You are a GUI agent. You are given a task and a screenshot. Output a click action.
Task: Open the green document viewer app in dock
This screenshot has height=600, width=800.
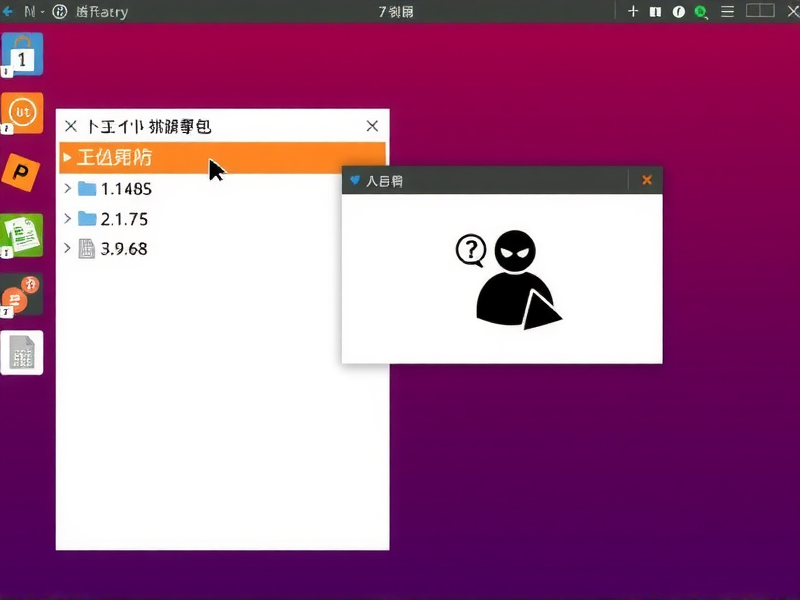click(22, 235)
